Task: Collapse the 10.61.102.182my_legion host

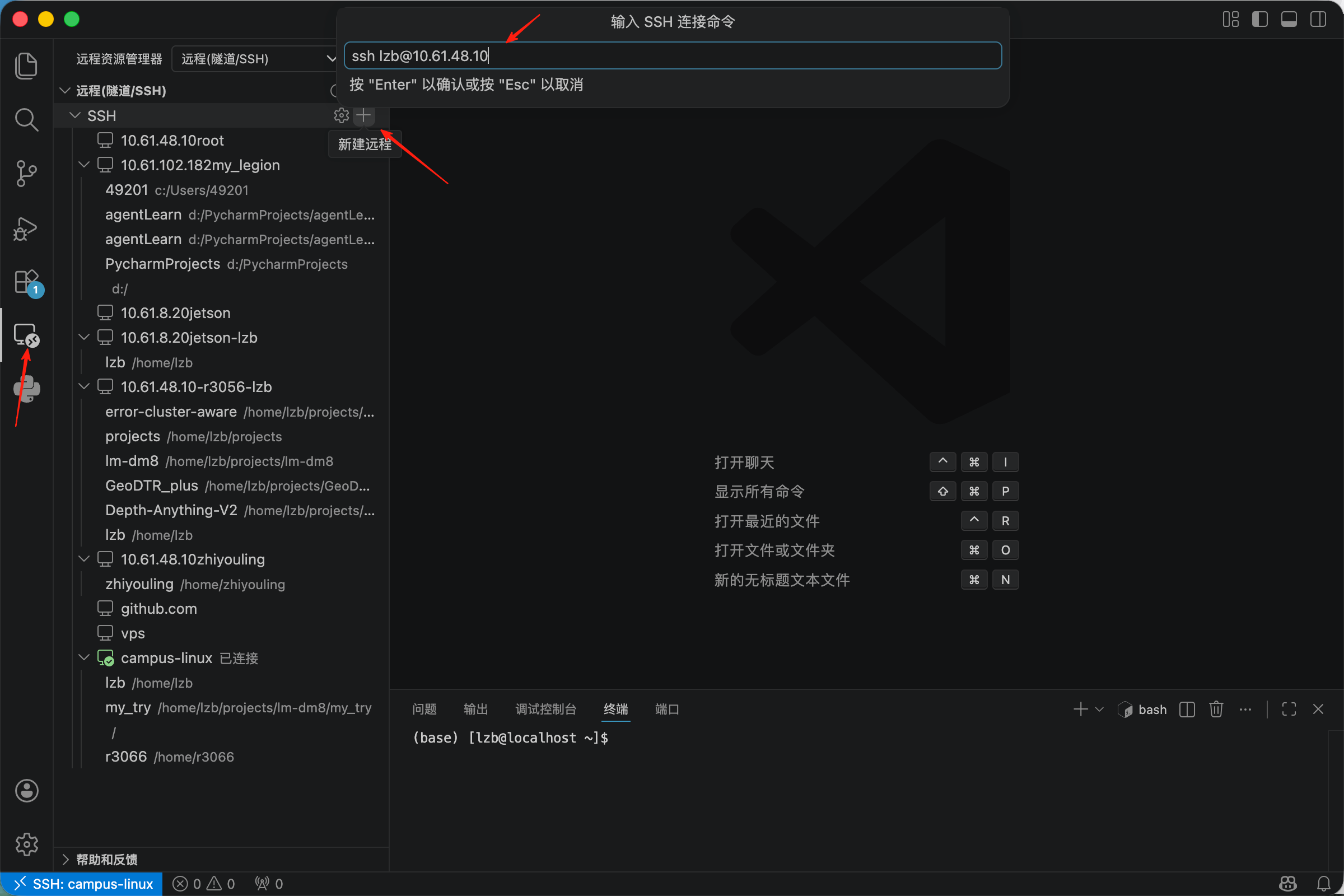Action: coord(84,165)
